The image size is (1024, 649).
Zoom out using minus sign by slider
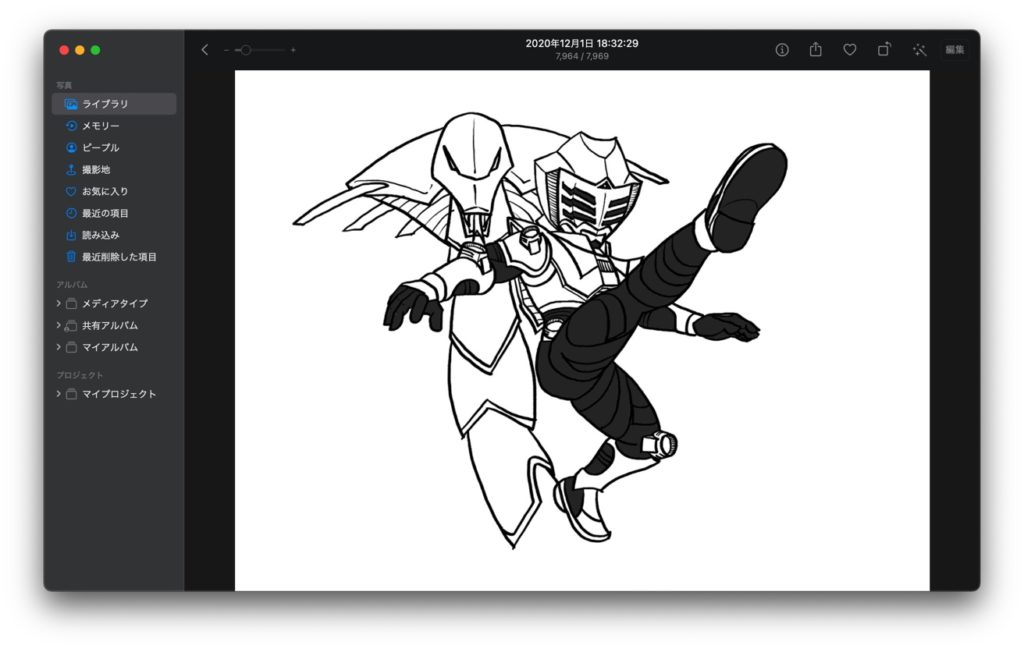(226, 50)
